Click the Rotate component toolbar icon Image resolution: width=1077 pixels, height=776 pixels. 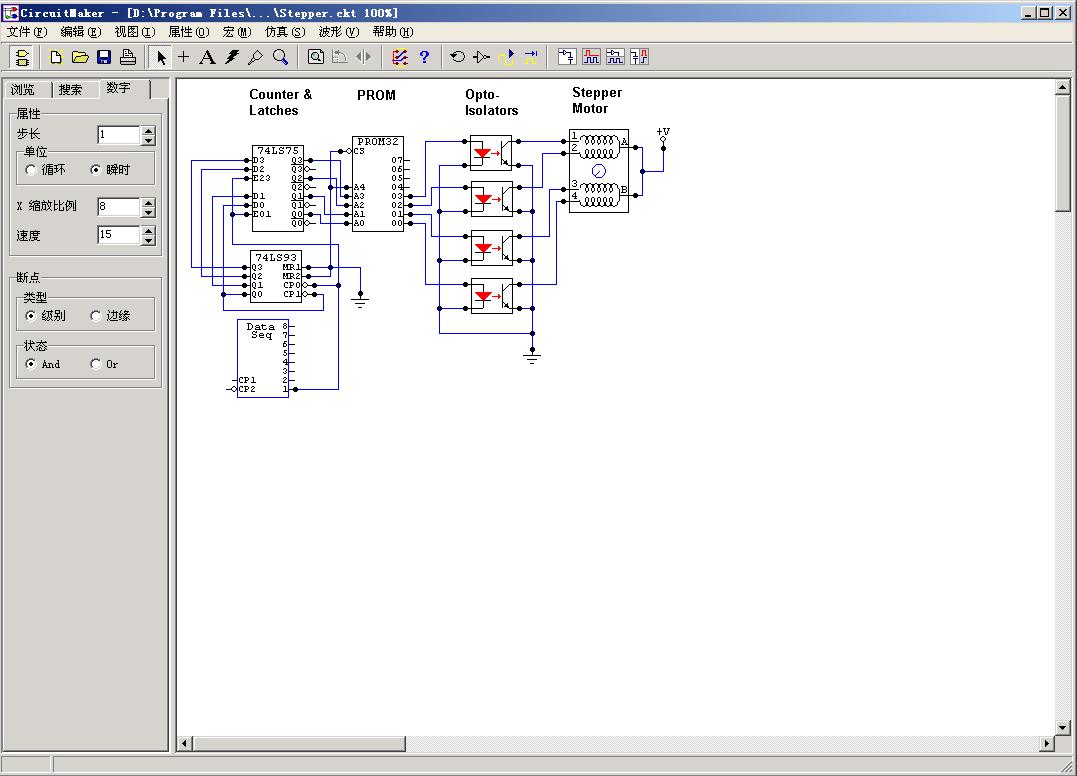pos(457,57)
